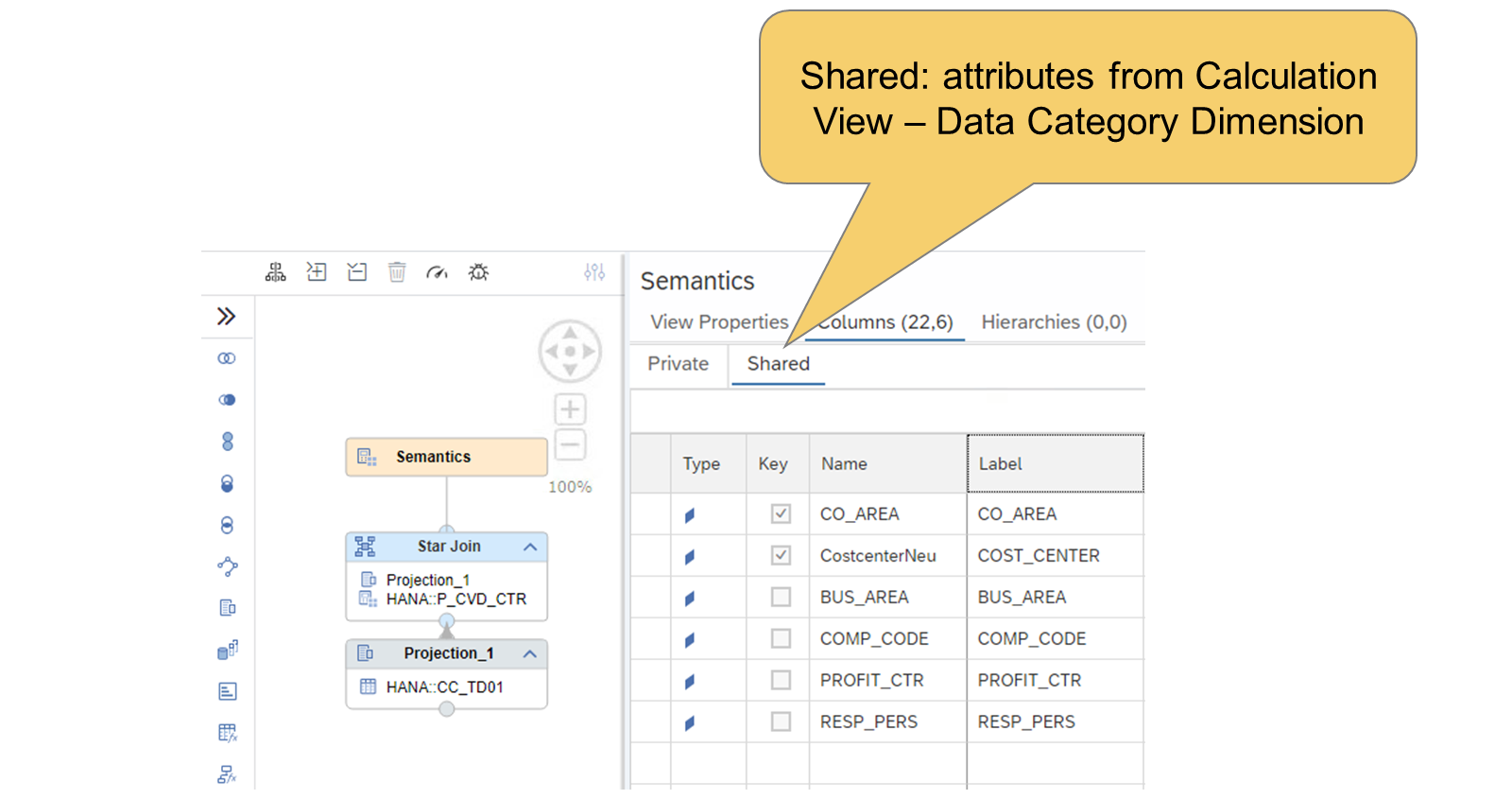Click the expand all nodes icon
Image resolution: width=1512 pixels, height=799 pixels.
tap(317, 272)
